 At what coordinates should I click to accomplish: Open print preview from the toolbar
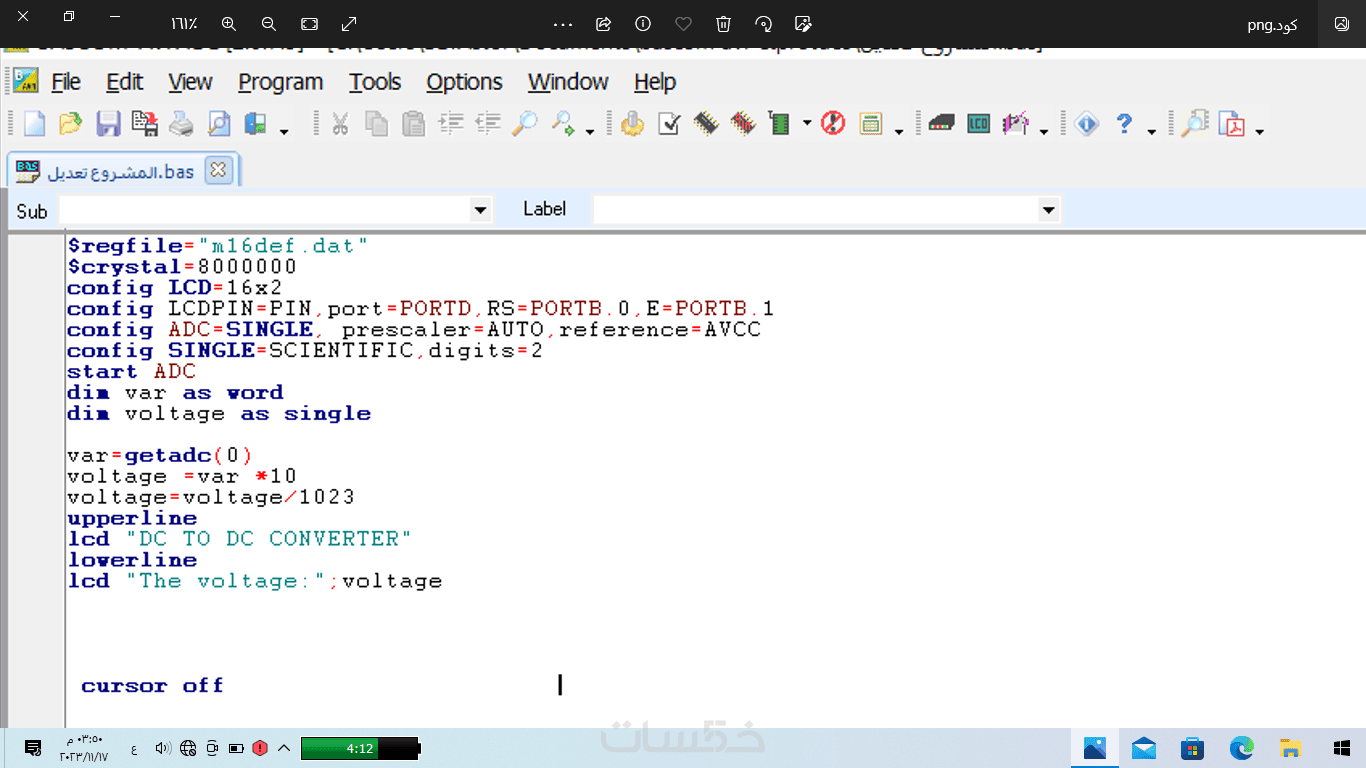pyautogui.click(x=218, y=124)
